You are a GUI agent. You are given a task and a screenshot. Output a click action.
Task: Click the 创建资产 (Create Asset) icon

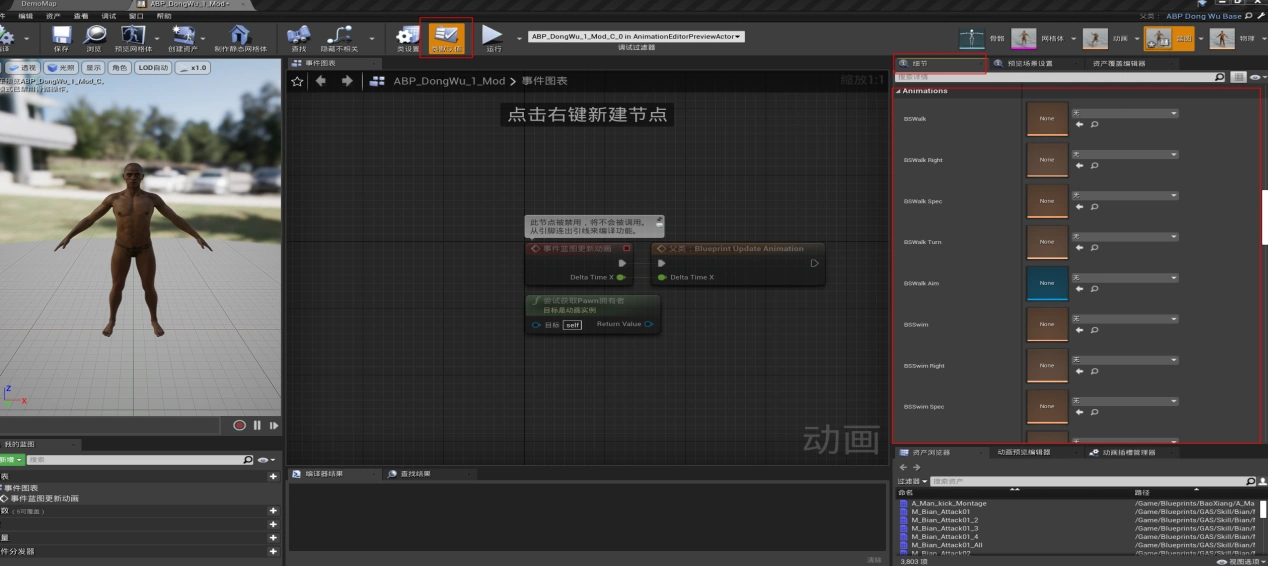[187, 36]
